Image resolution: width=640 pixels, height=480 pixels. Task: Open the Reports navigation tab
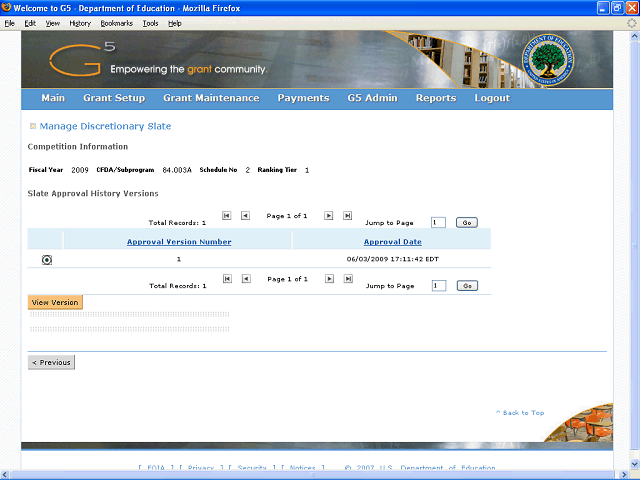[x=436, y=98]
